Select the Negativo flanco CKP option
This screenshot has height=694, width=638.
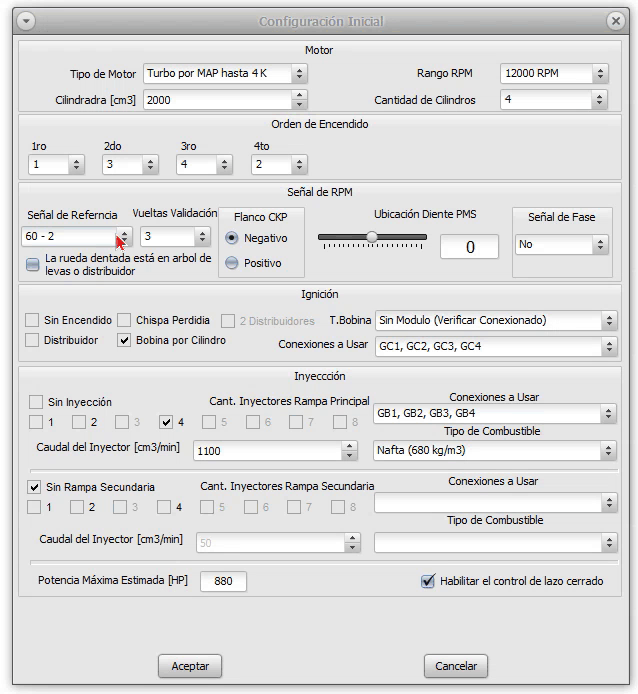coord(232,238)
